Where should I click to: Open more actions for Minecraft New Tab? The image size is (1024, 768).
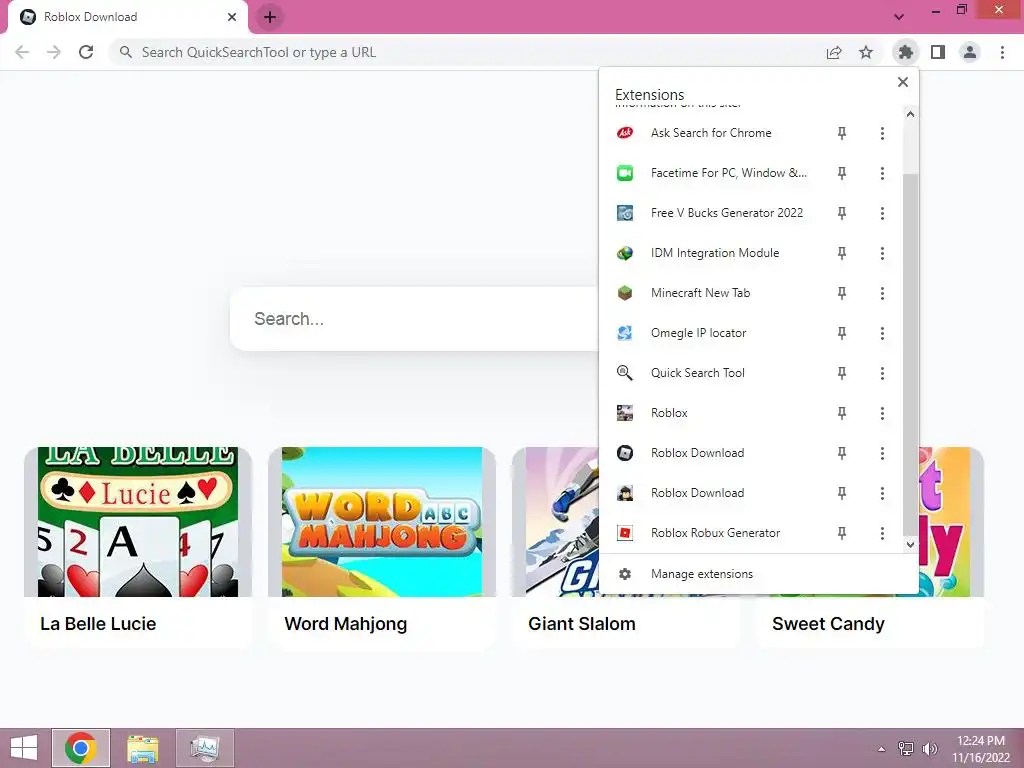882,293
